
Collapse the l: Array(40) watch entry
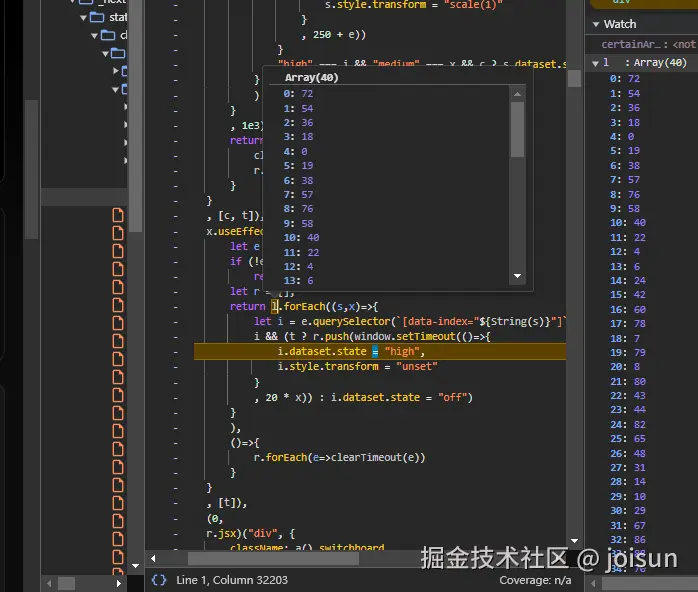[595, 63]
